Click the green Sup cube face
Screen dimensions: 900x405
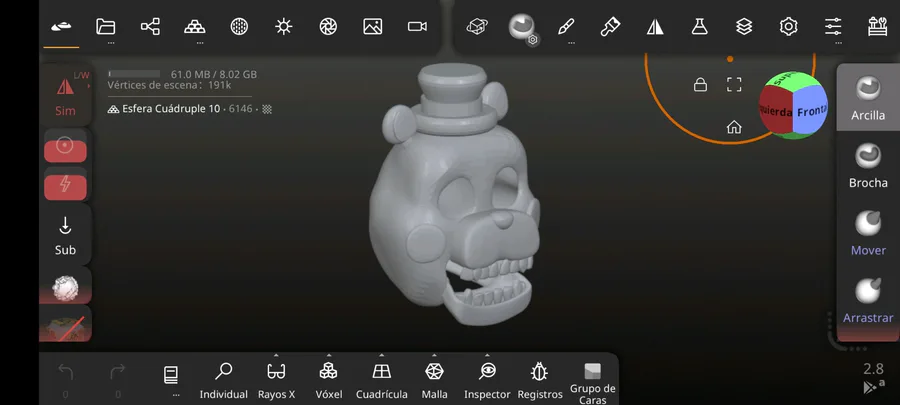pos(791,81)
